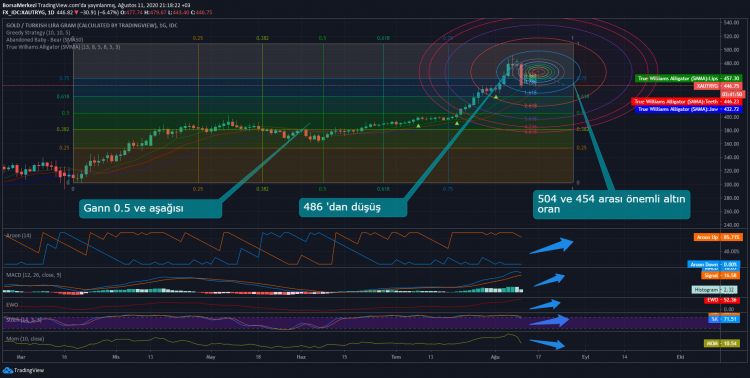Click the 0.25 Gann label left of the box
This screenshot has height=378, width=750.
(x=64, y=148)
